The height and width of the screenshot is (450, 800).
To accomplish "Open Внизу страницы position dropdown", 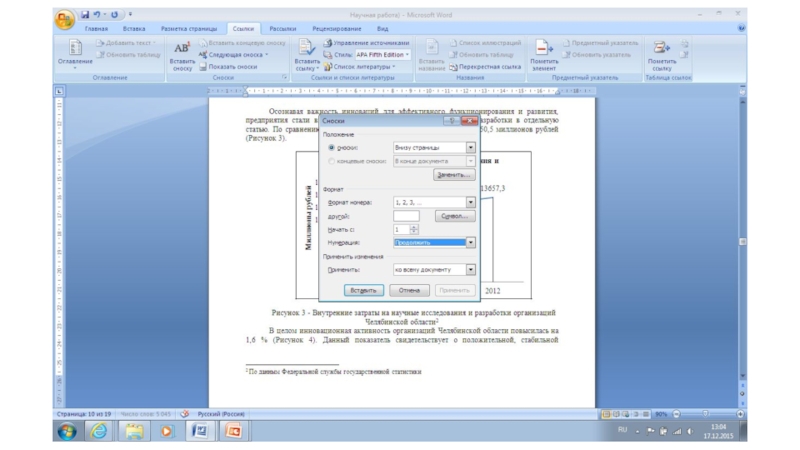I will click(434, 147).
